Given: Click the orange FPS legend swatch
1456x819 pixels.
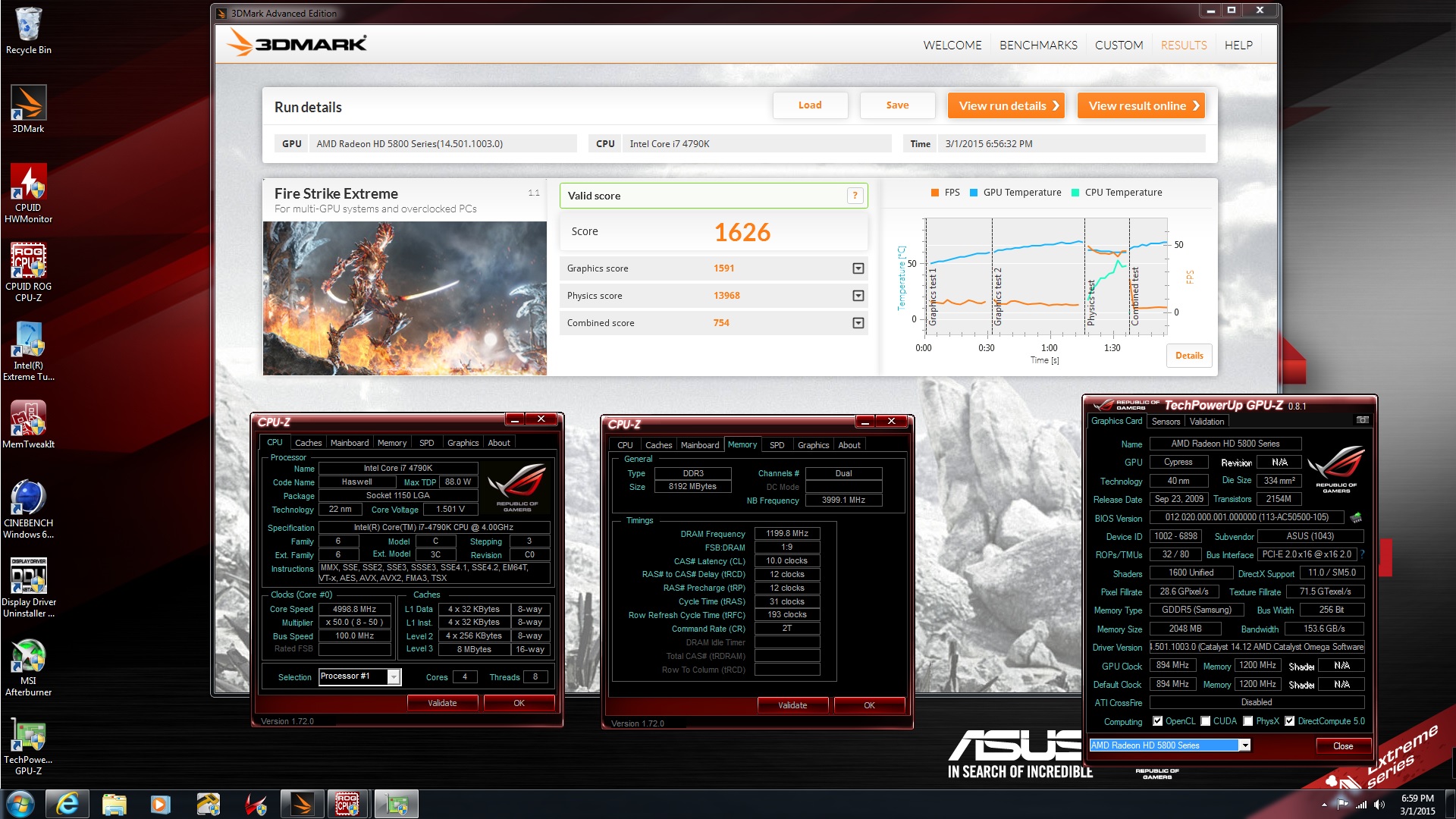Looking at the screenshot, I should tap(935, 193).
